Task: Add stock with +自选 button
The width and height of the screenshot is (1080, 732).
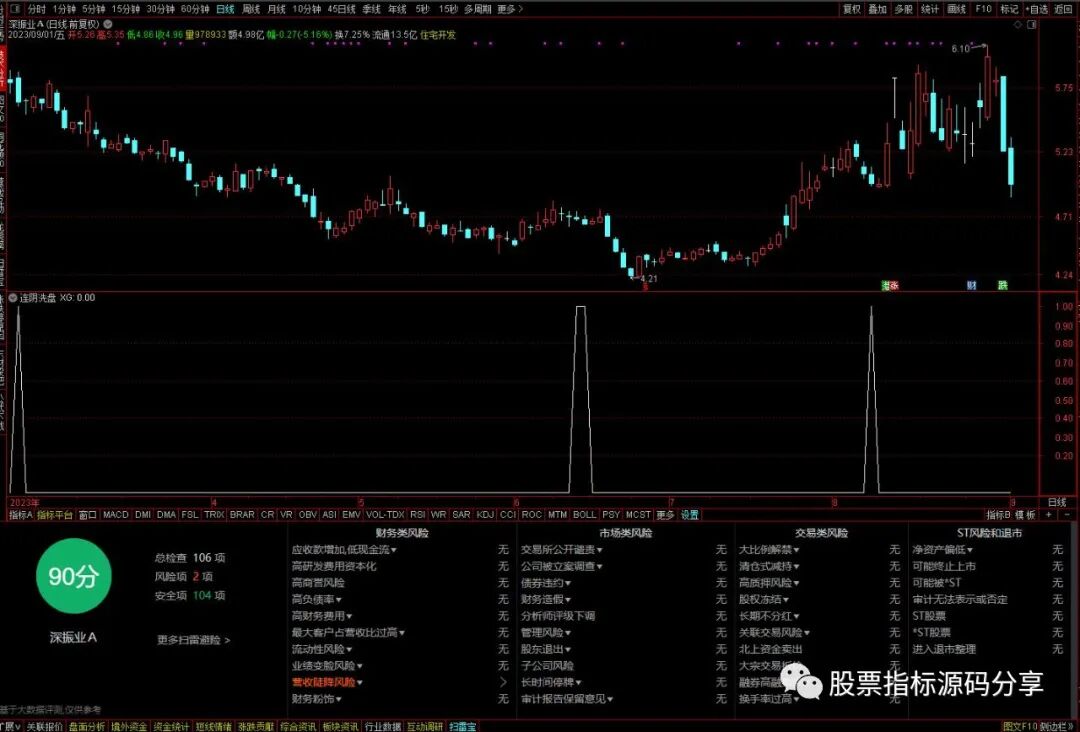Action: tap(1037, 9)
